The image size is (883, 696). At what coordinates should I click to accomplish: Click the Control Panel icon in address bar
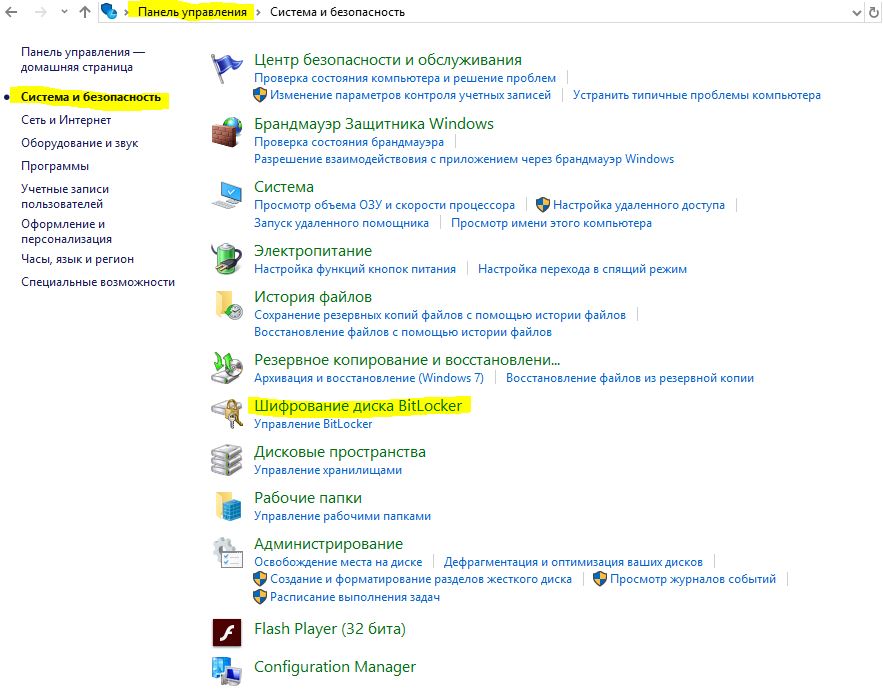(109, 11)
